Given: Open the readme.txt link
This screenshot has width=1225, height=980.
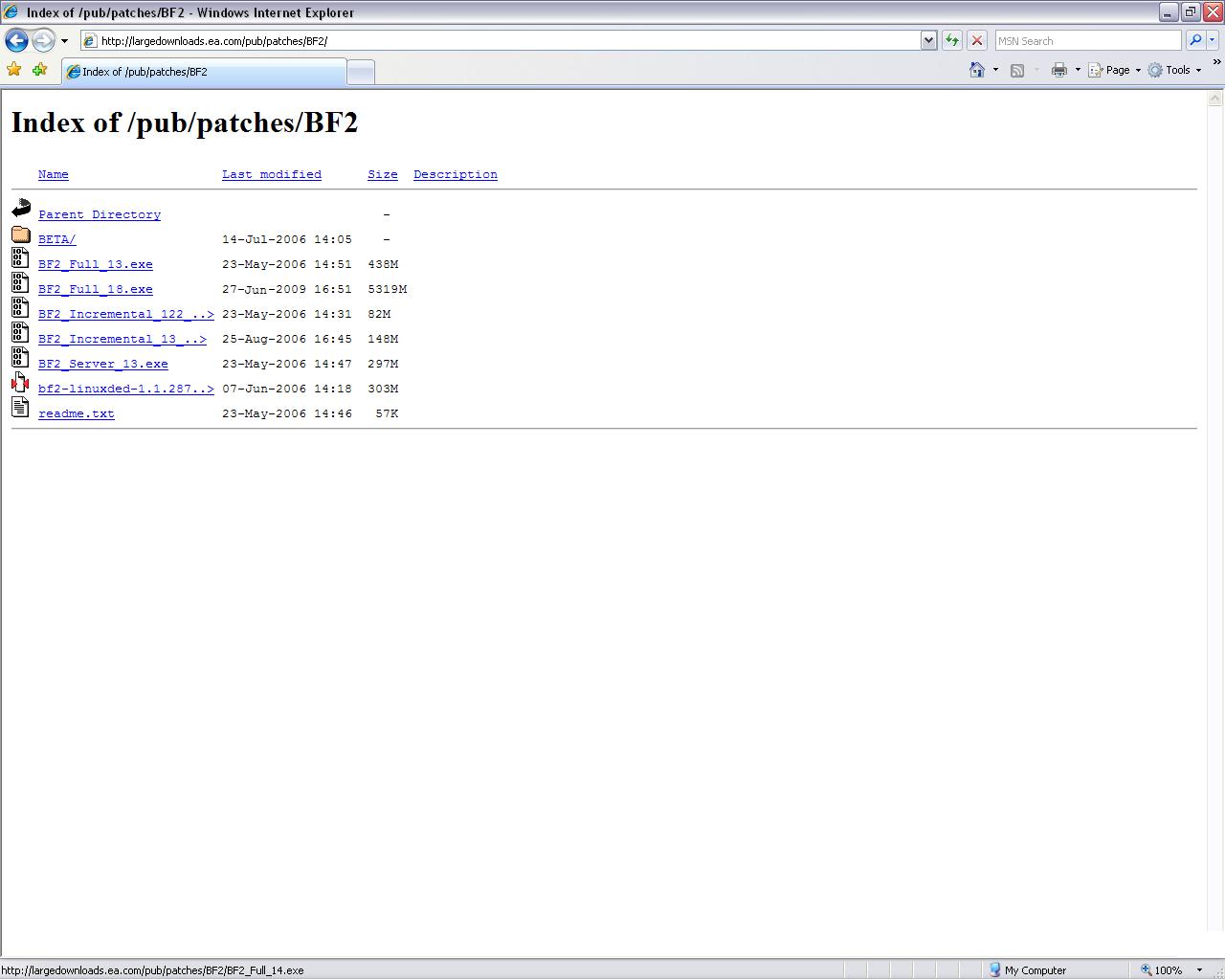Looking at the screenshot, I should (77, 413).
